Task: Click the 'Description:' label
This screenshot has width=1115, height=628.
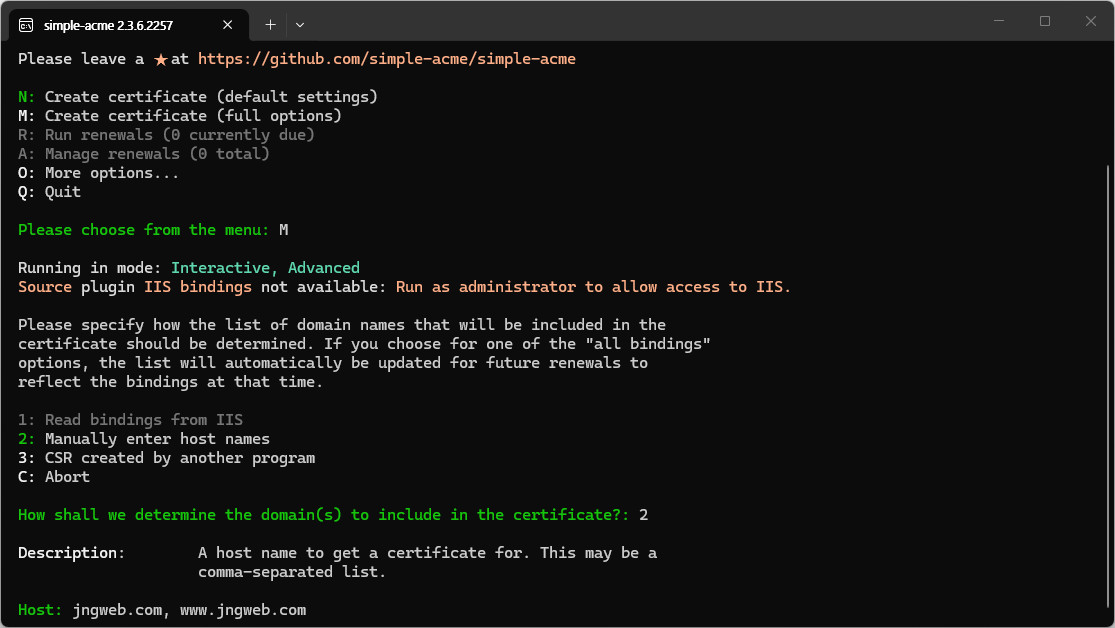Action: [x=71, y=553]
